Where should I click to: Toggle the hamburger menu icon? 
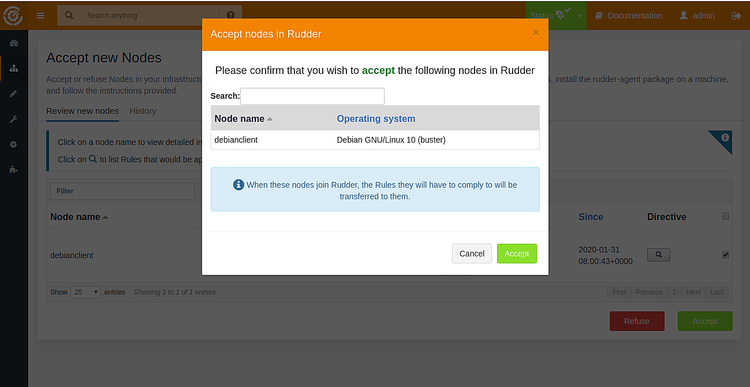[x=41, y=16]
